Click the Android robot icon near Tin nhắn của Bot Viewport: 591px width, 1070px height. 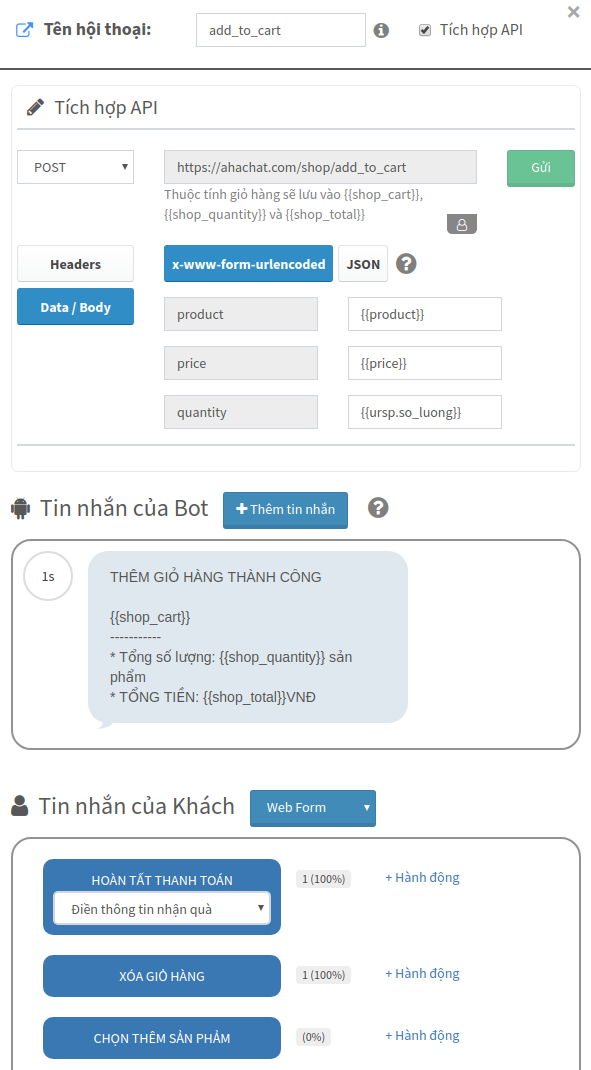[x=21, y=508]
